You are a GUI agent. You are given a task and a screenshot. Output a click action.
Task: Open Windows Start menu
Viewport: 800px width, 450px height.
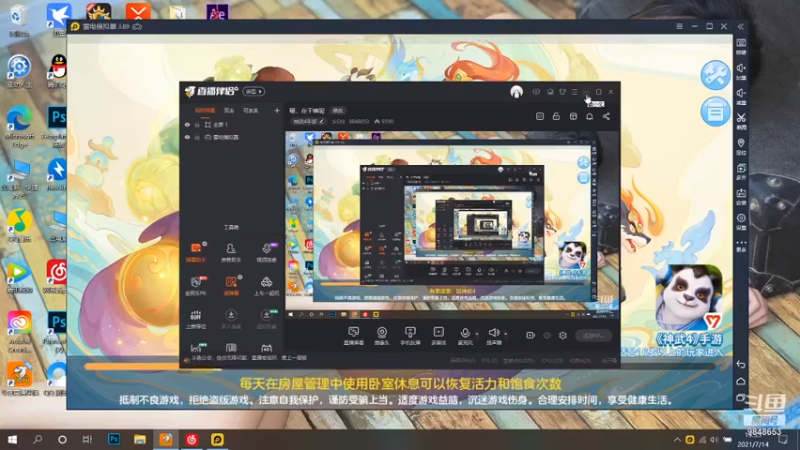pyautogui.click(x=12, y=439)
